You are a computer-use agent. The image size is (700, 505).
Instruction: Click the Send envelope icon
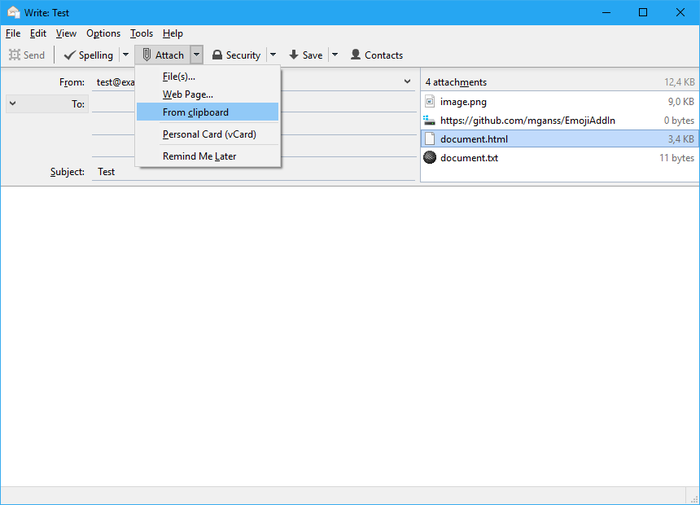click(x=14, y=55)
